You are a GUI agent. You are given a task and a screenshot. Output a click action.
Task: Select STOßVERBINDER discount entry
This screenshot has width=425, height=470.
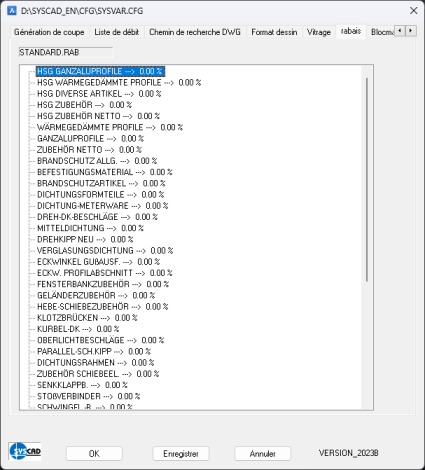point(89,396)
